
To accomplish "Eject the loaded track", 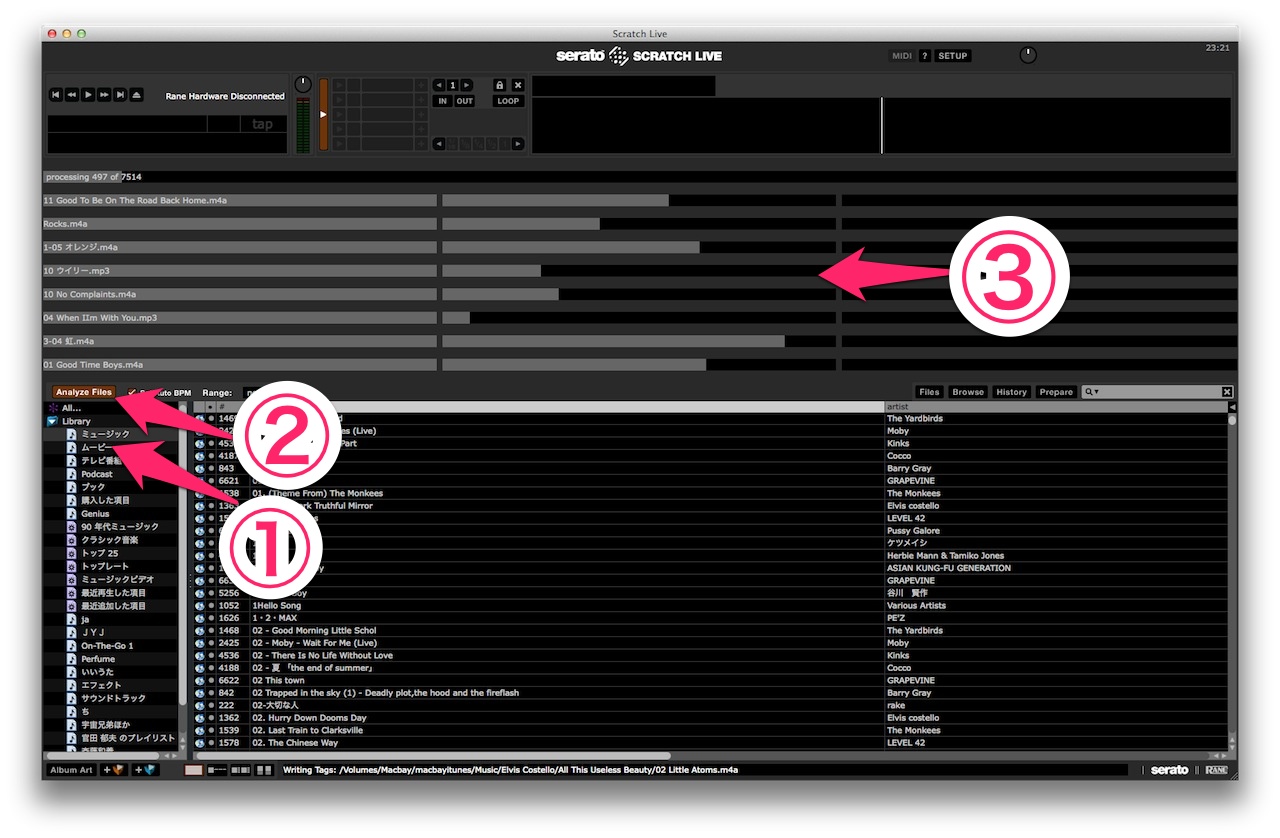I will (x=137, y=95).
